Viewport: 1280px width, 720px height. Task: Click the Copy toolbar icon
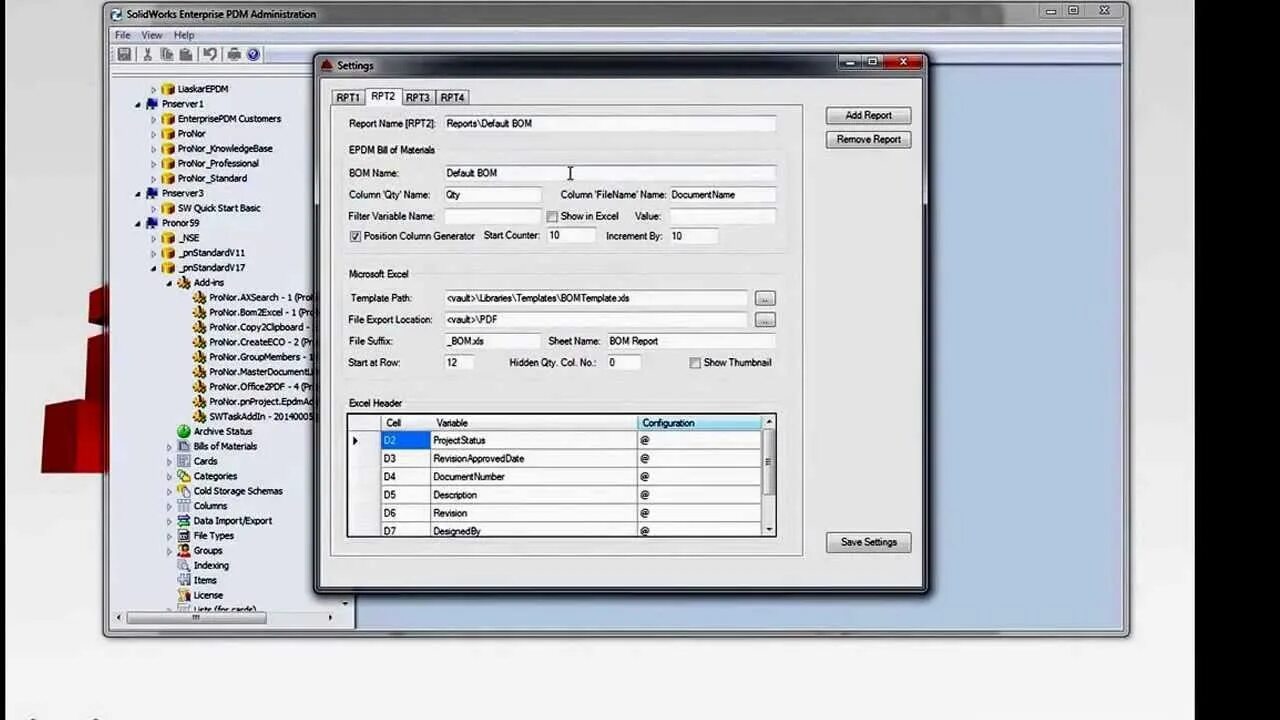click(x=167, y=54)
